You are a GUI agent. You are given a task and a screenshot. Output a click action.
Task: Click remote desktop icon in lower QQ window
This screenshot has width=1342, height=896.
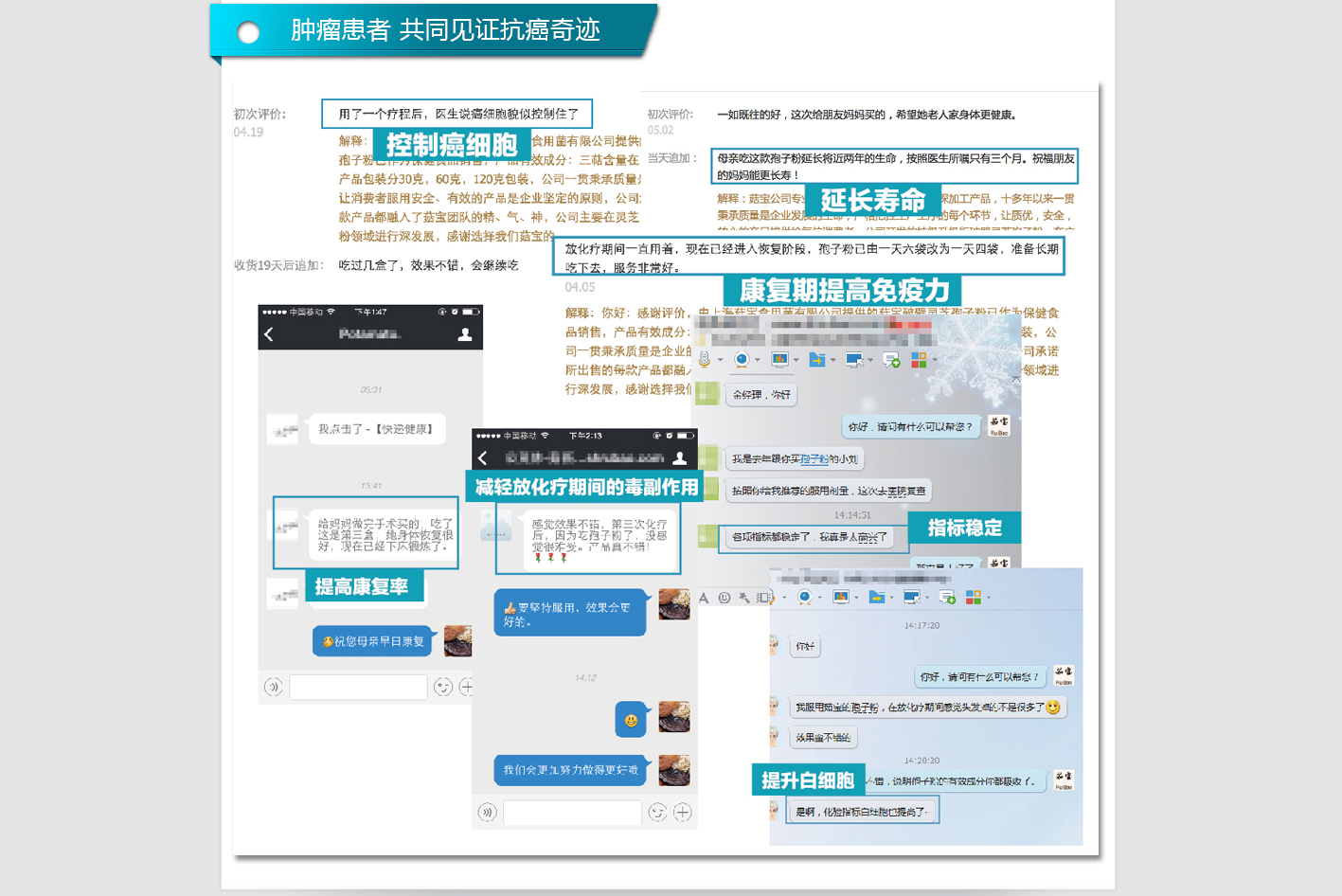(x=911, y=597)
